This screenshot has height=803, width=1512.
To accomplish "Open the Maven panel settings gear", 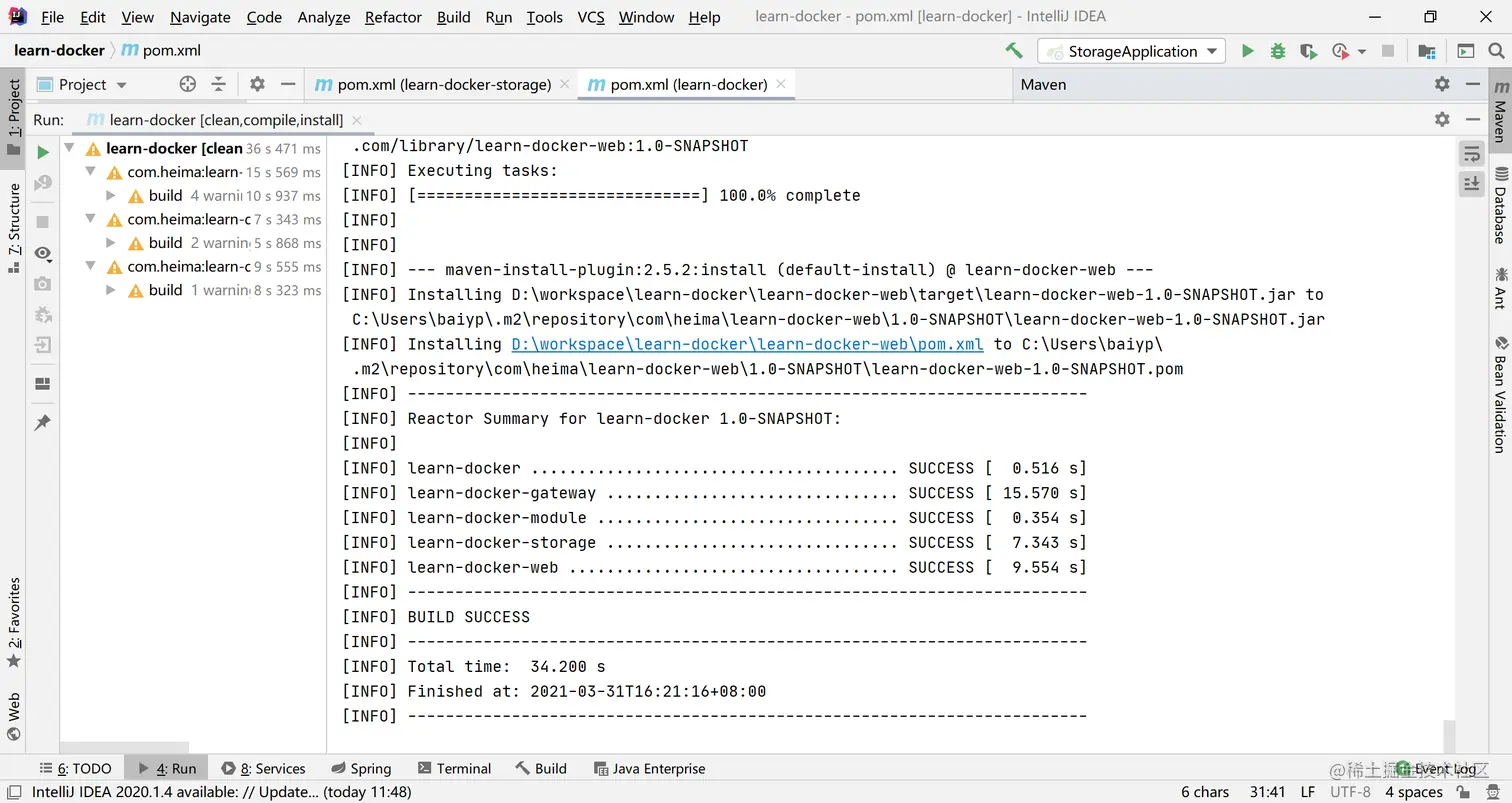I will click(1441, 84).
